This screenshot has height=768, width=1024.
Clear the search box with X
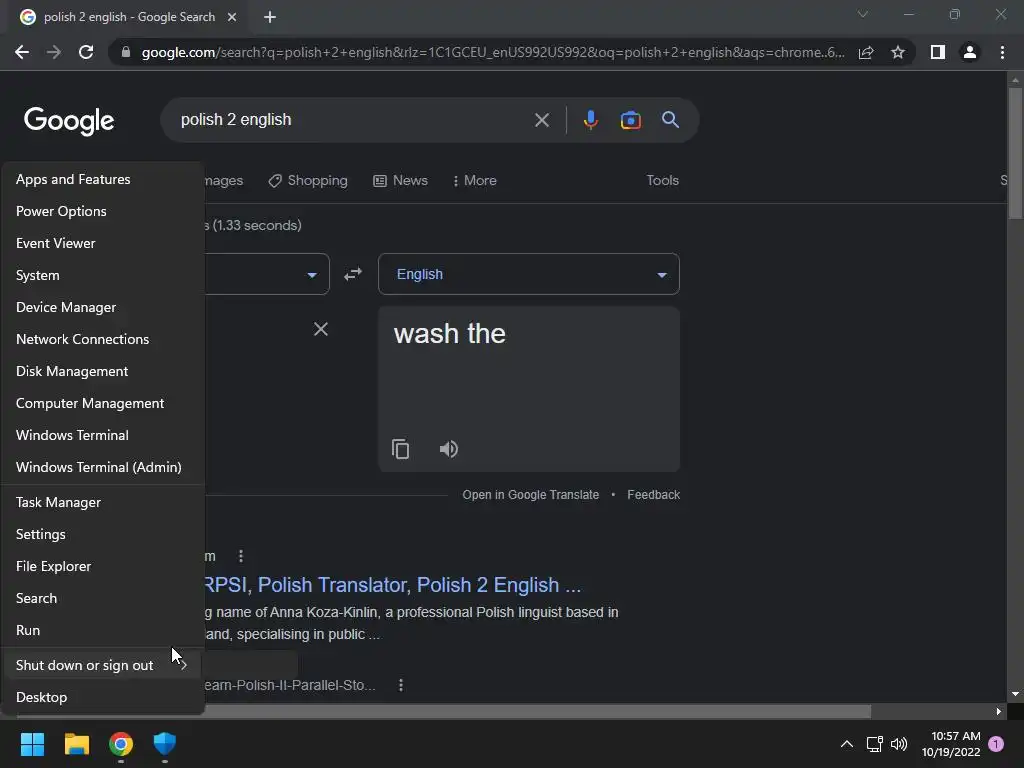(x=541, y=120)
